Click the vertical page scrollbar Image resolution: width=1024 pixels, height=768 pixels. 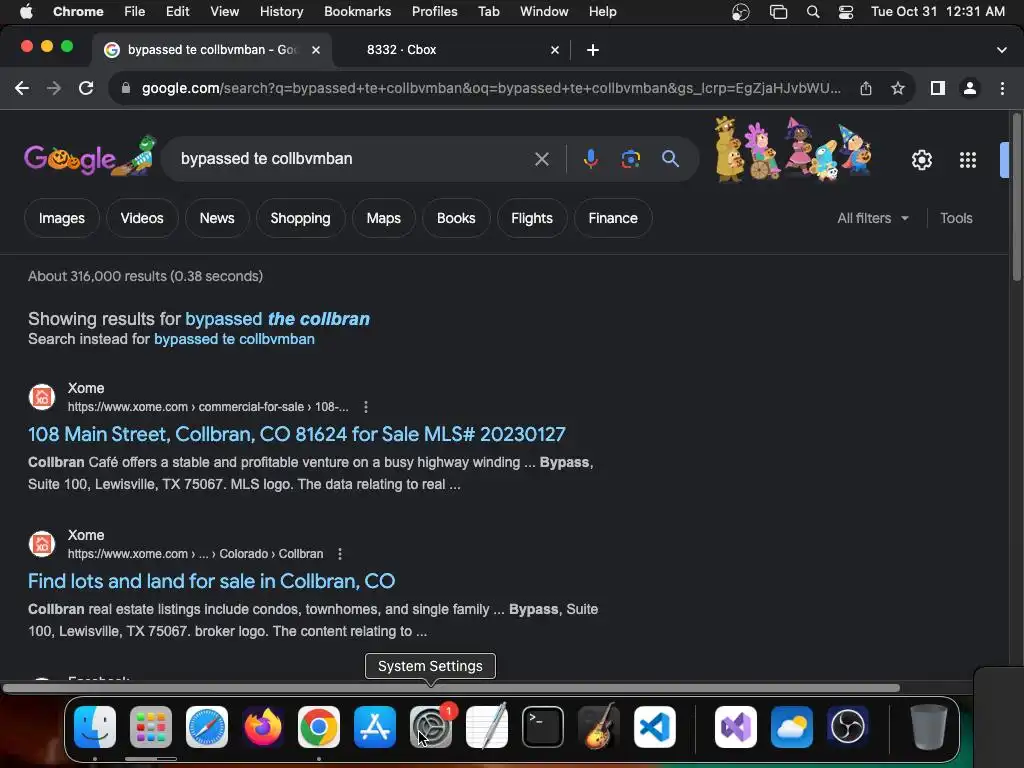(1017, 196)
